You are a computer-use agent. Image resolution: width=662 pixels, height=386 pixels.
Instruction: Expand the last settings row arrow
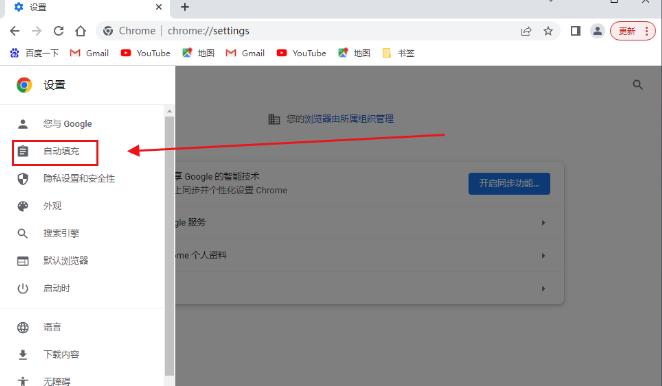[543, 288]
